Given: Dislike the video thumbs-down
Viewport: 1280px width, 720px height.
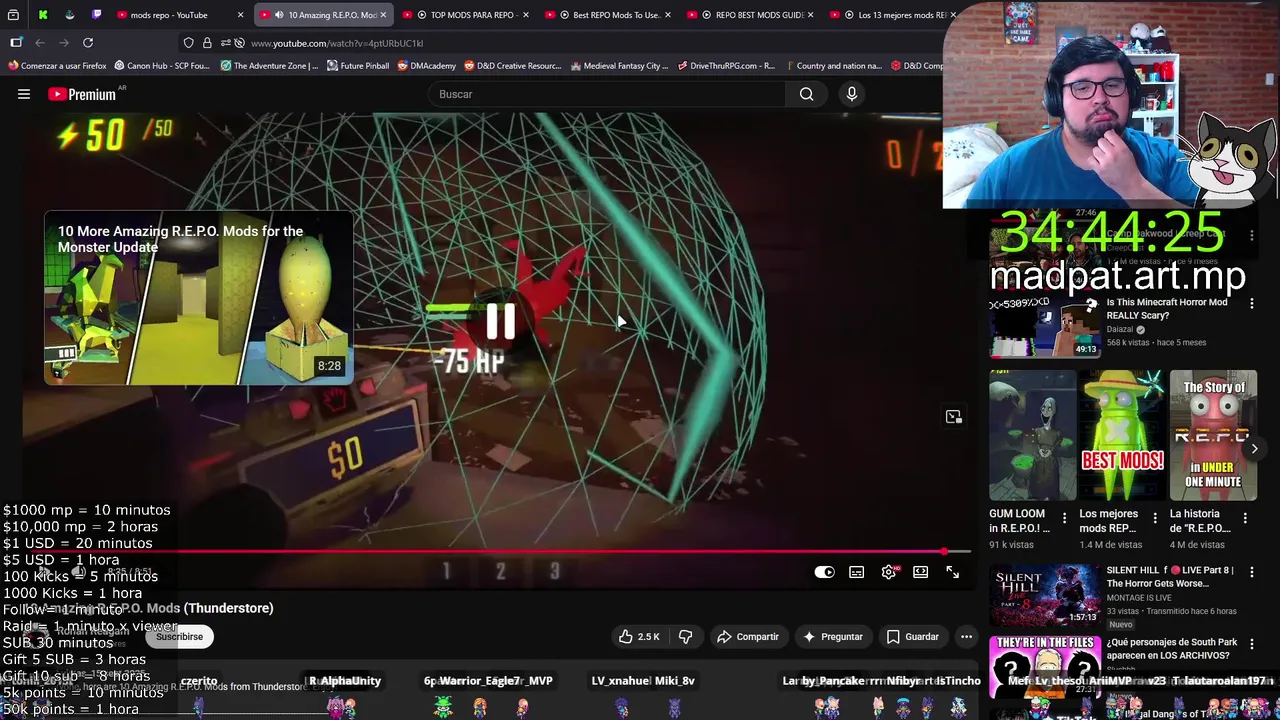Looking at the screenshot, I should click(685, 636).
